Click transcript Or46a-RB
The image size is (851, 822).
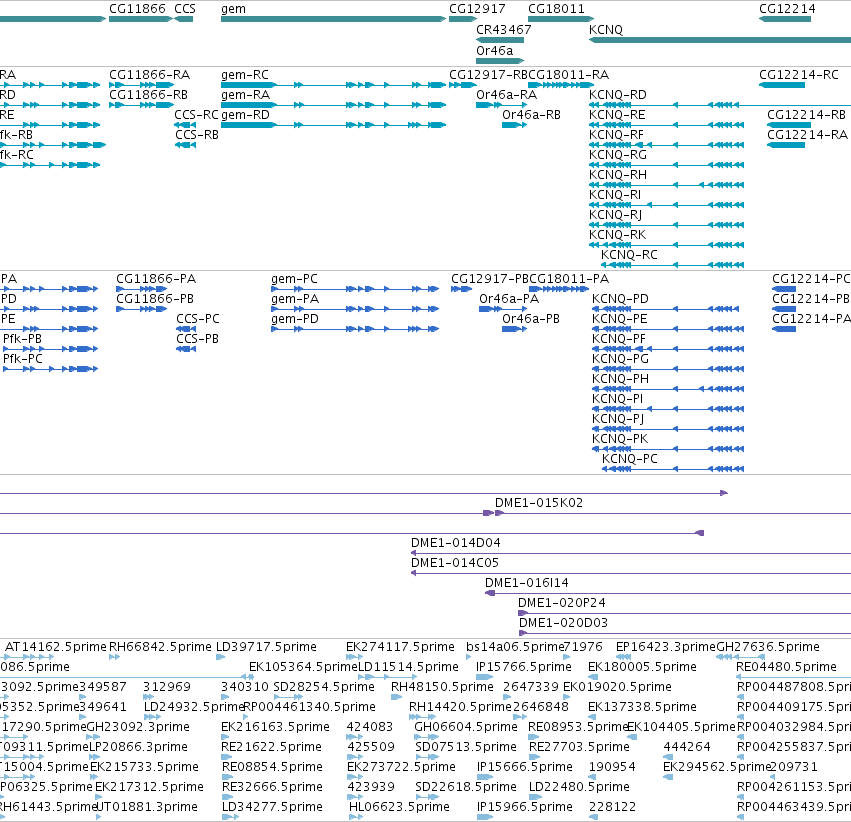pyautogui.click(x=514, y=125)
